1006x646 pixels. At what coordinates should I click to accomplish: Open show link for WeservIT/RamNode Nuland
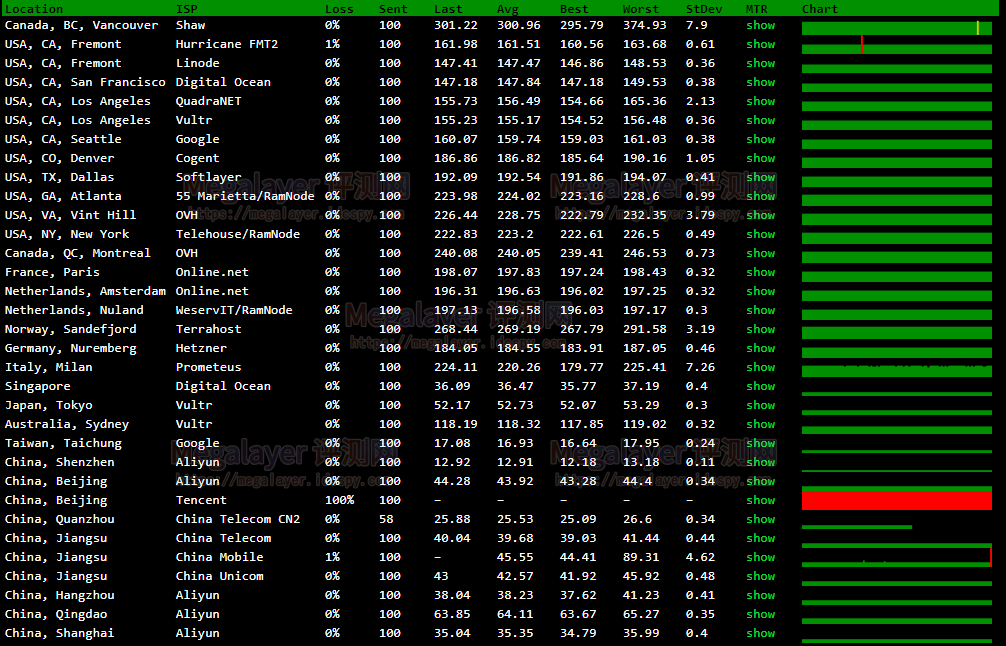(x=760, y=310)
